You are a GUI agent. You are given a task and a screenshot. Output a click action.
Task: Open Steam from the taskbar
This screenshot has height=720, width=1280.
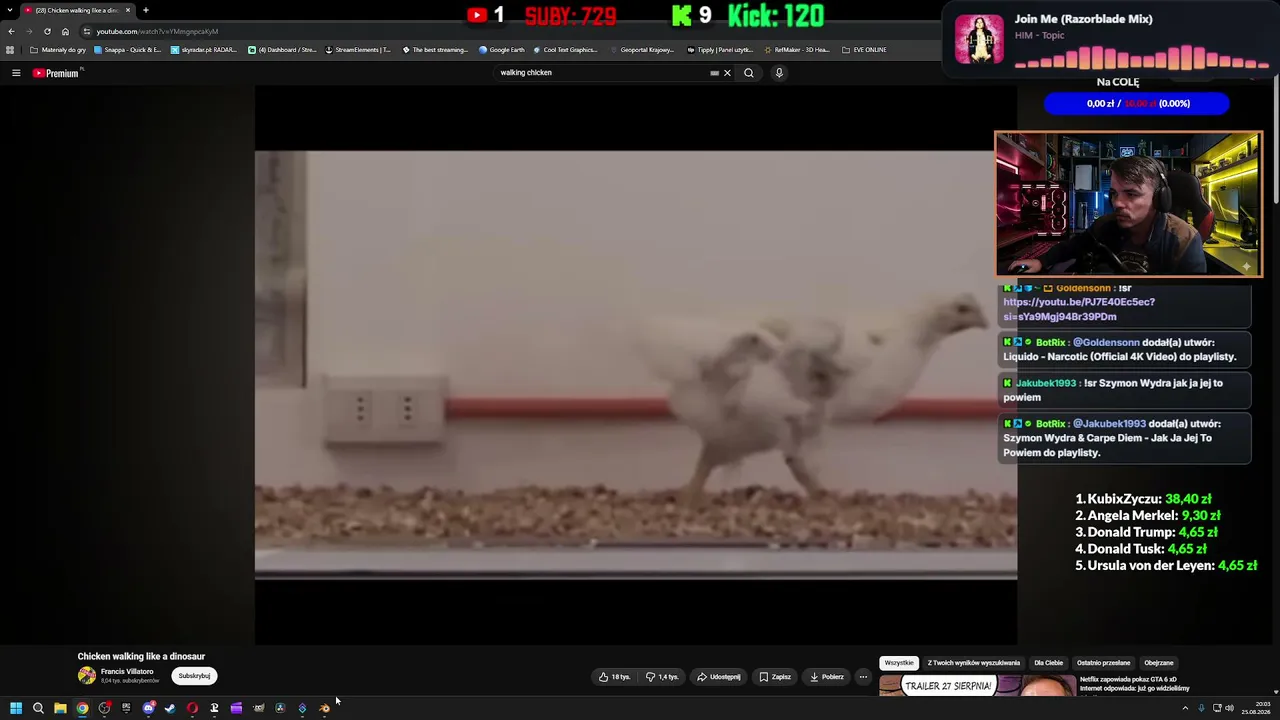point(170,708)
